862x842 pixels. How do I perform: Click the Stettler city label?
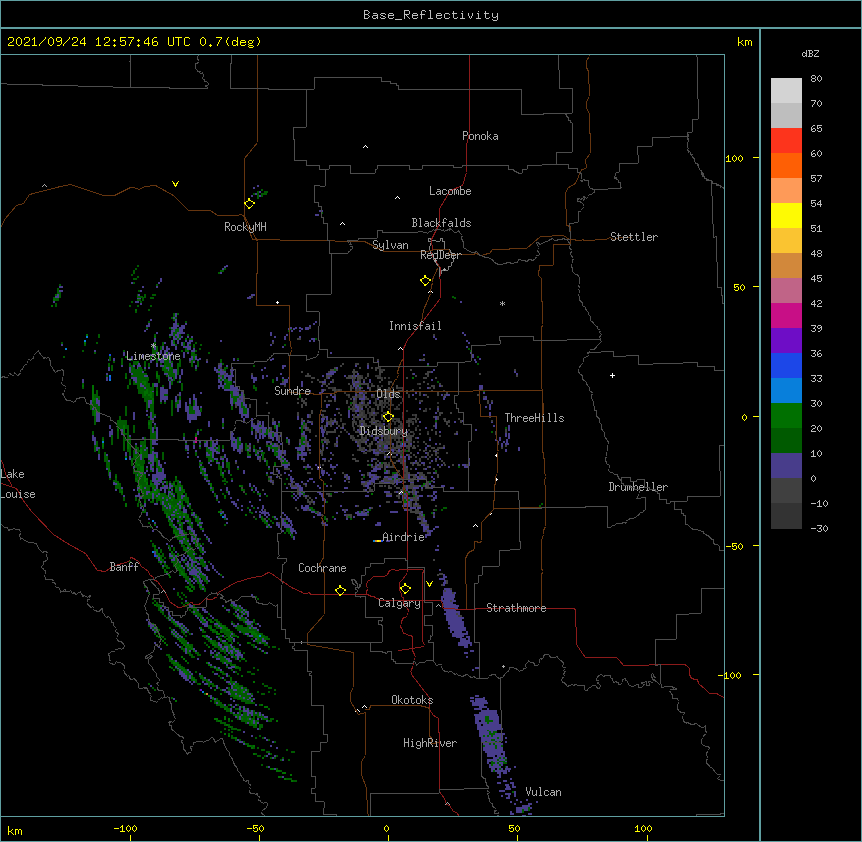click(x=634, y=237)
